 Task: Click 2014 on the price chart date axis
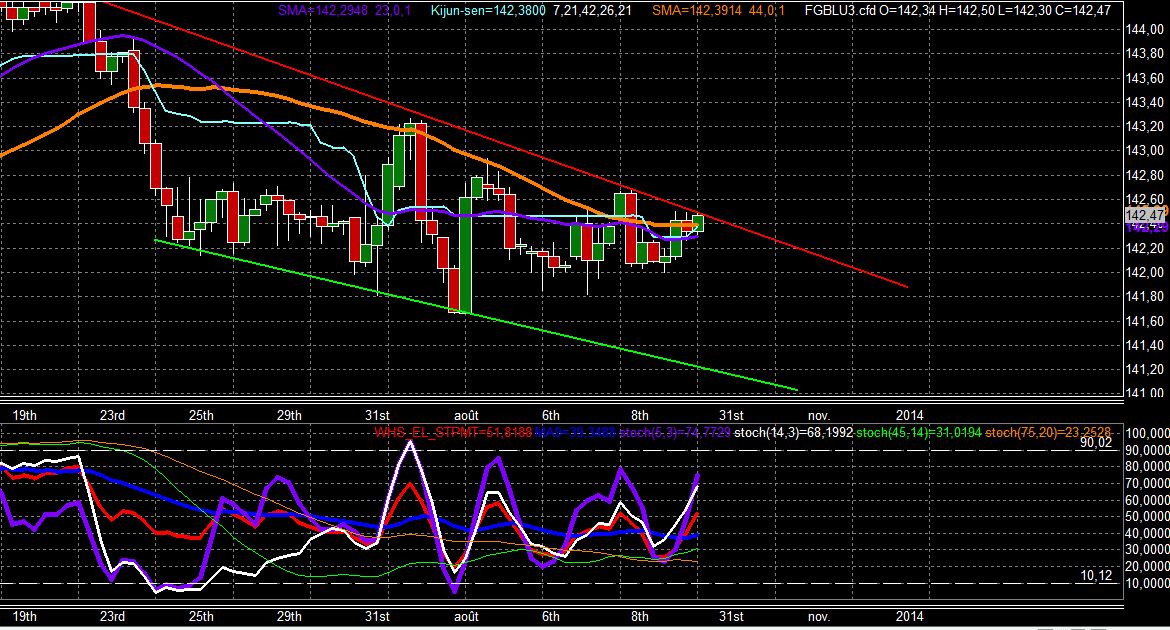click(x=910, y=415)
